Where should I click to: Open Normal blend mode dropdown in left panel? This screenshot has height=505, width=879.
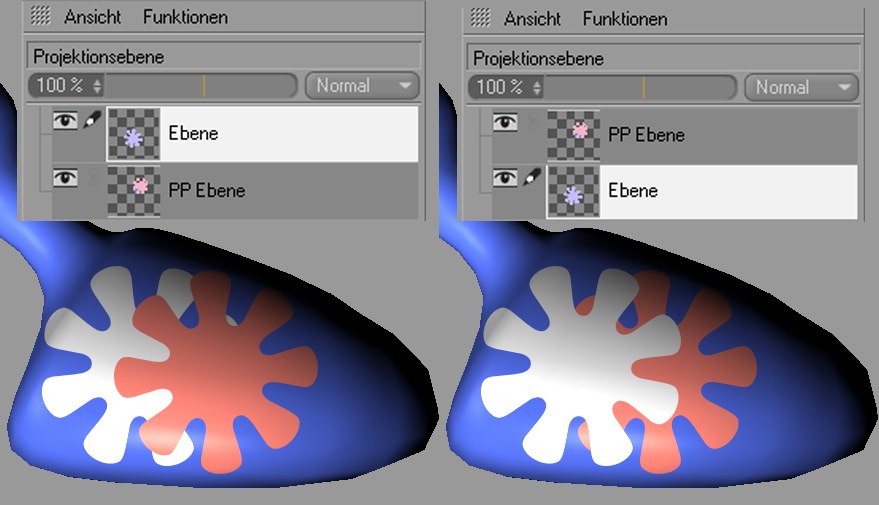[362, 86]
